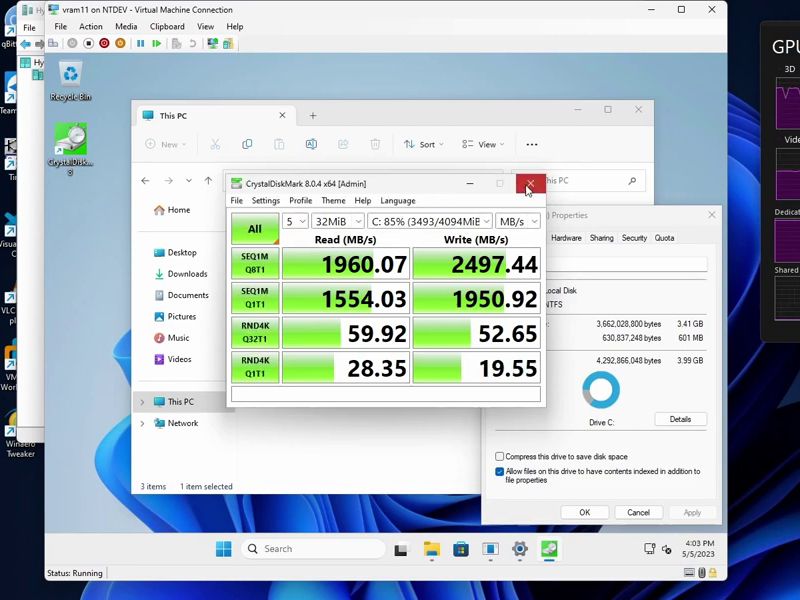Screen dimensions: 800x600
Task: Open Clipboard menu in VM Connection
Action: pyautogui.click(x=167, y=27)
